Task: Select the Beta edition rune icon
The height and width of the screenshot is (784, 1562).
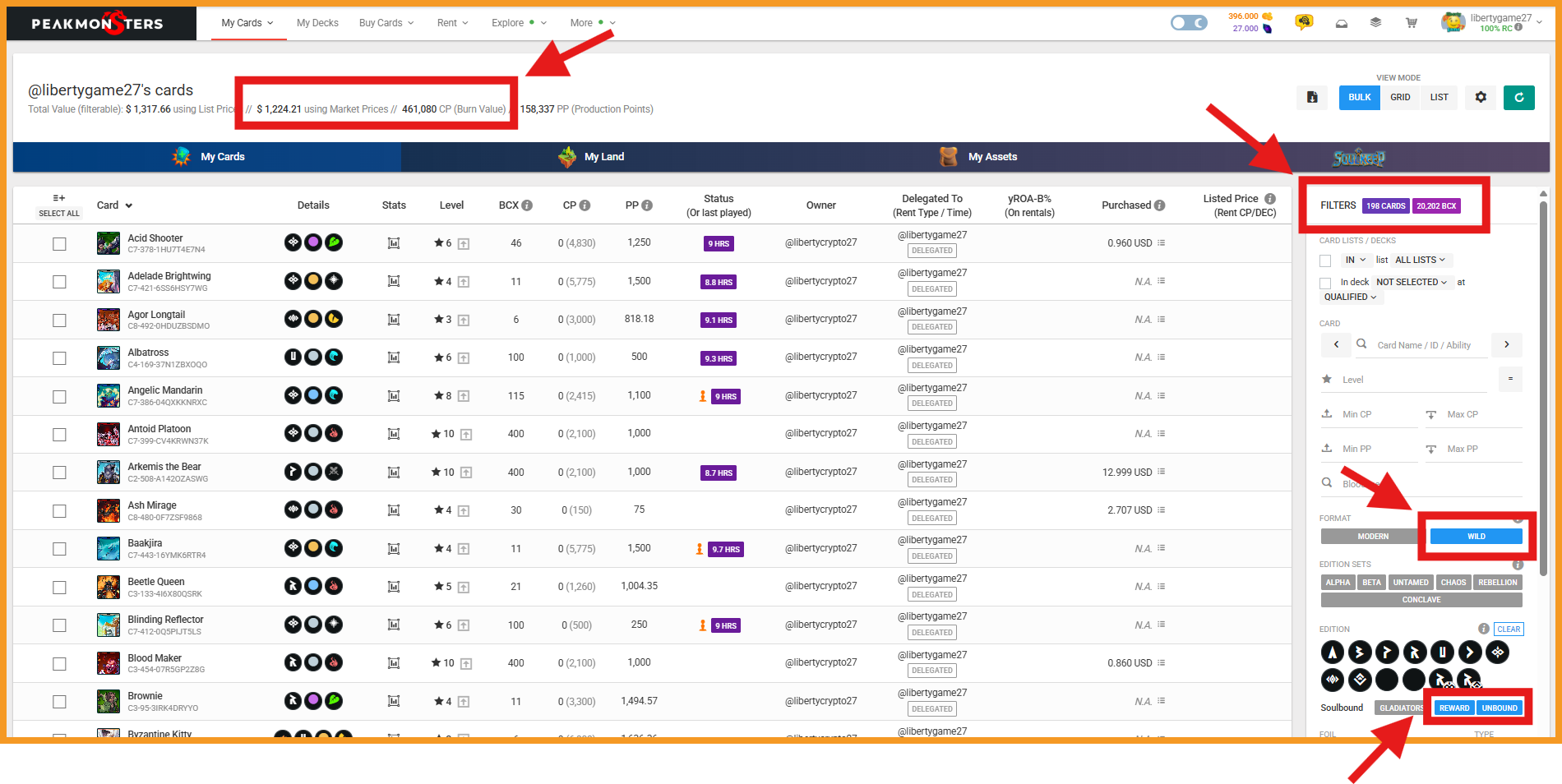Action: (1360, 653)
